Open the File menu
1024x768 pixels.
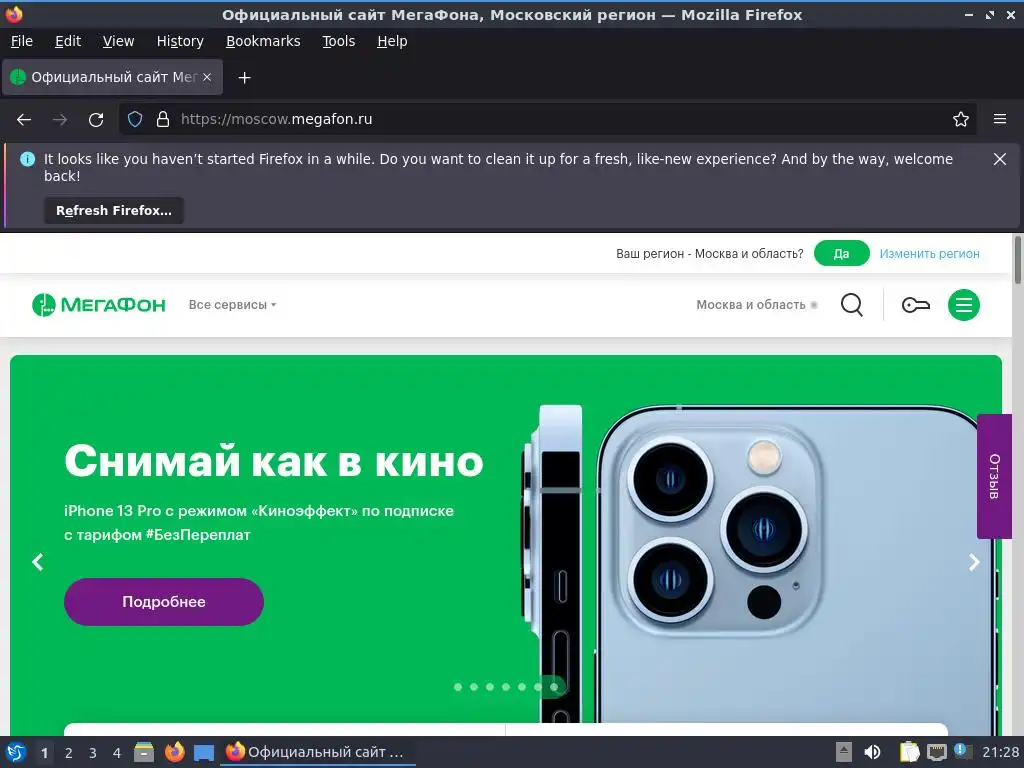(x=22, y=41)
